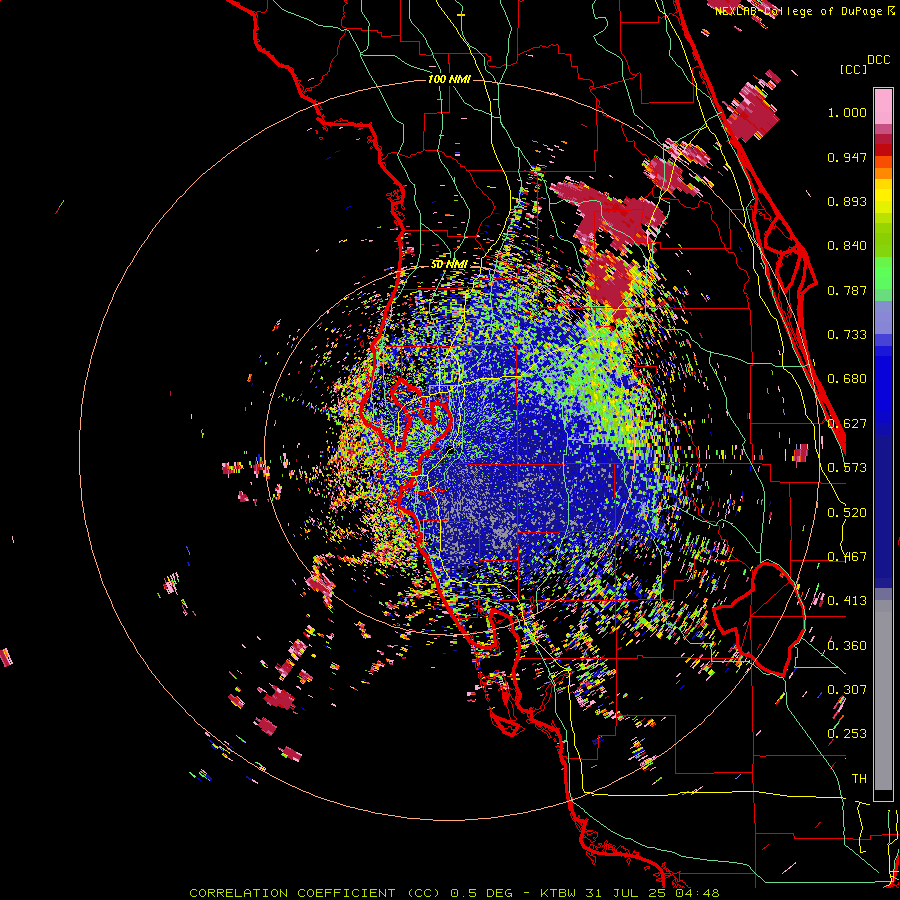Select the 0.467 scale value

(x=847, y=557)
